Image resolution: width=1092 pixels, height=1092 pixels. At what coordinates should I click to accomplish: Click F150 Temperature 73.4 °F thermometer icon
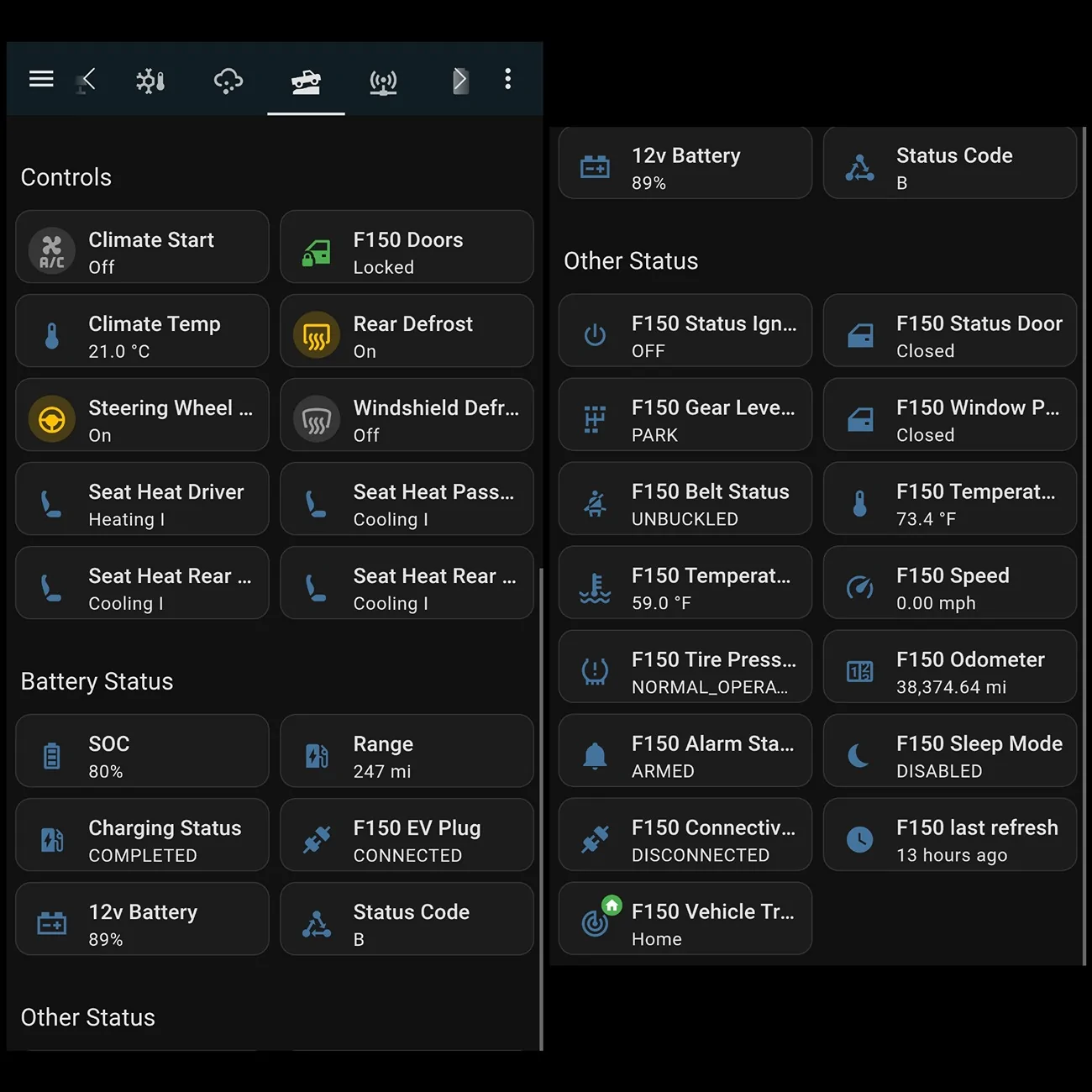tap(859, 503)
